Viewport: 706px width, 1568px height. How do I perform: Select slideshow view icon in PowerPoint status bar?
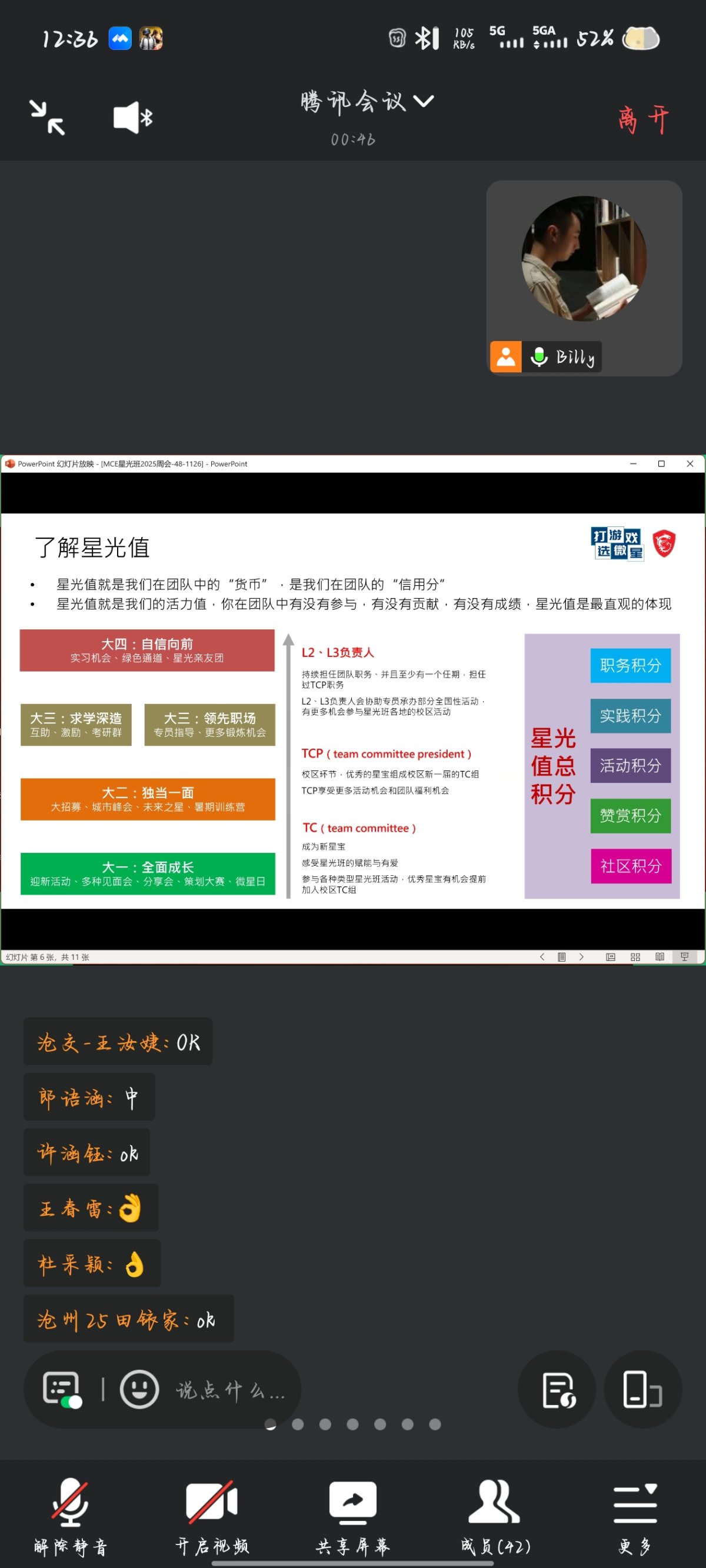point(685,957)
